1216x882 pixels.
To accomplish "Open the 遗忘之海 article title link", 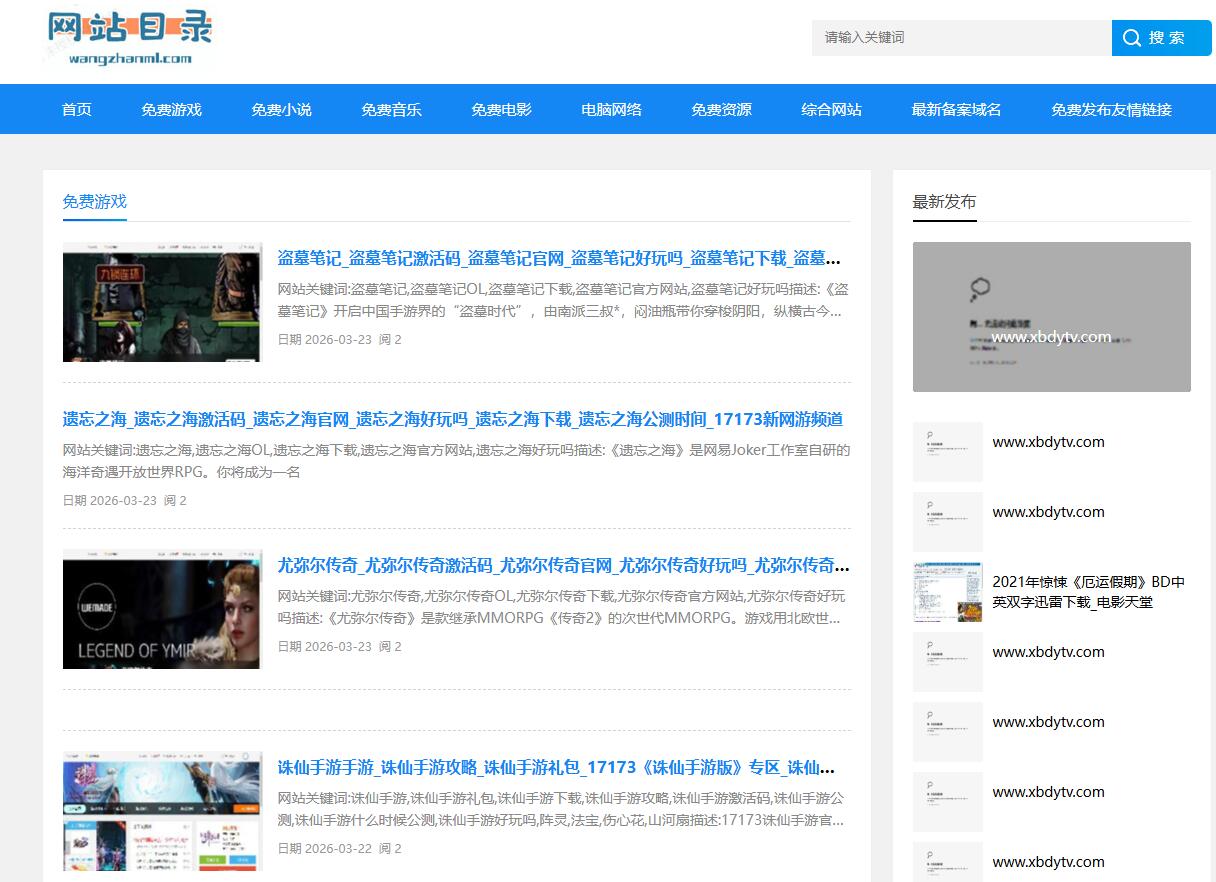I will 452,419.
